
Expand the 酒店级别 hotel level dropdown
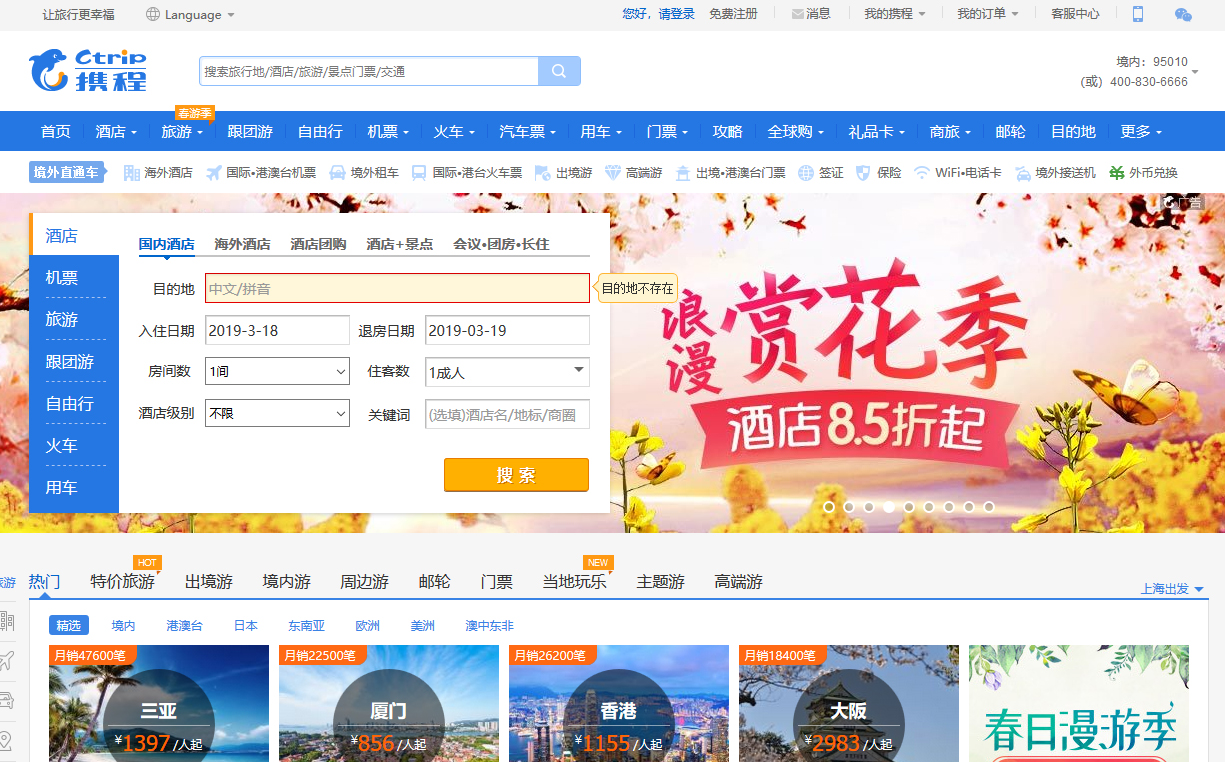(277, 413)
